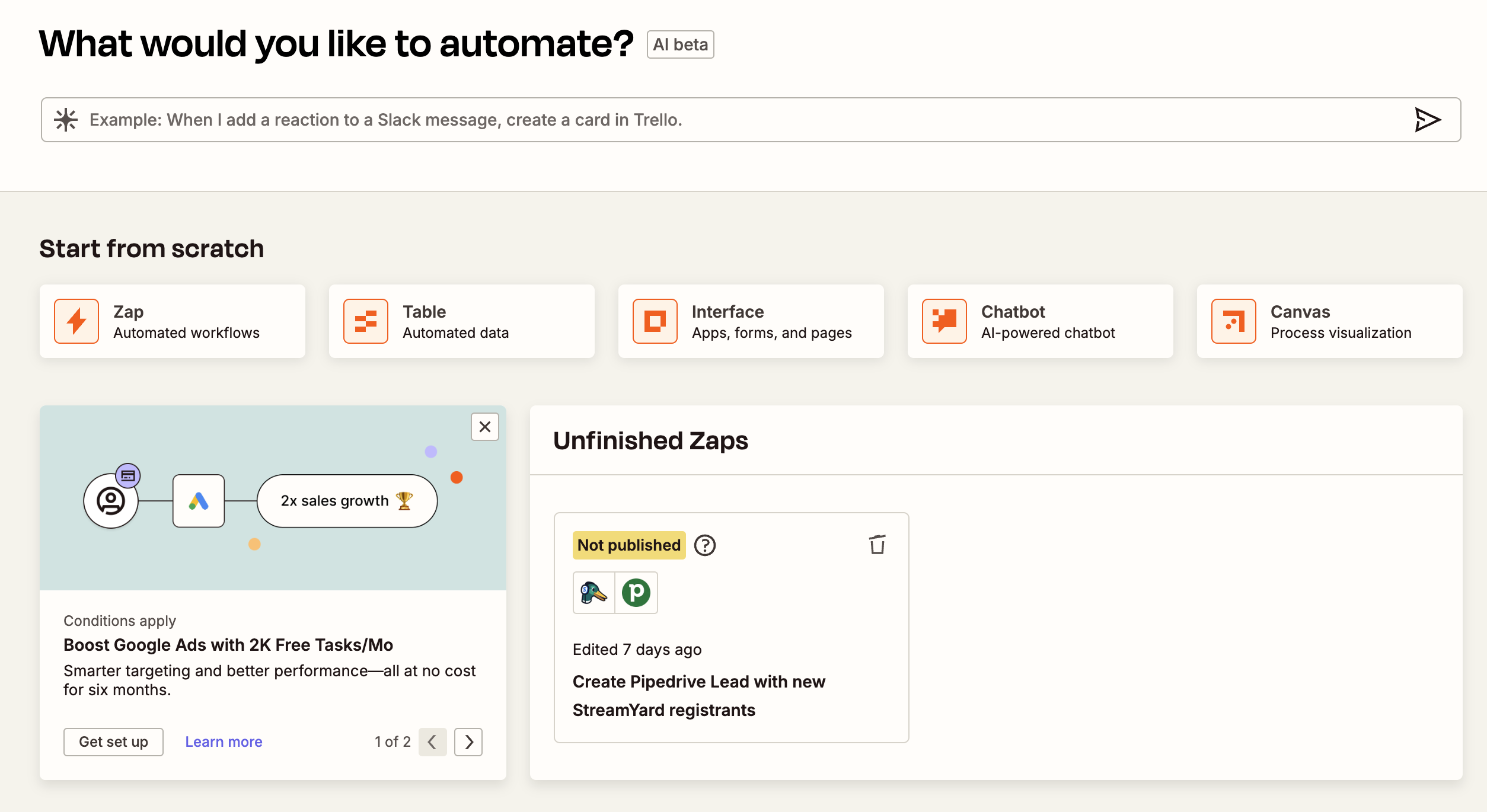Click the Chatbot speech bubble icon
This screenshot has width=1487, height=812.
(944, 321)
